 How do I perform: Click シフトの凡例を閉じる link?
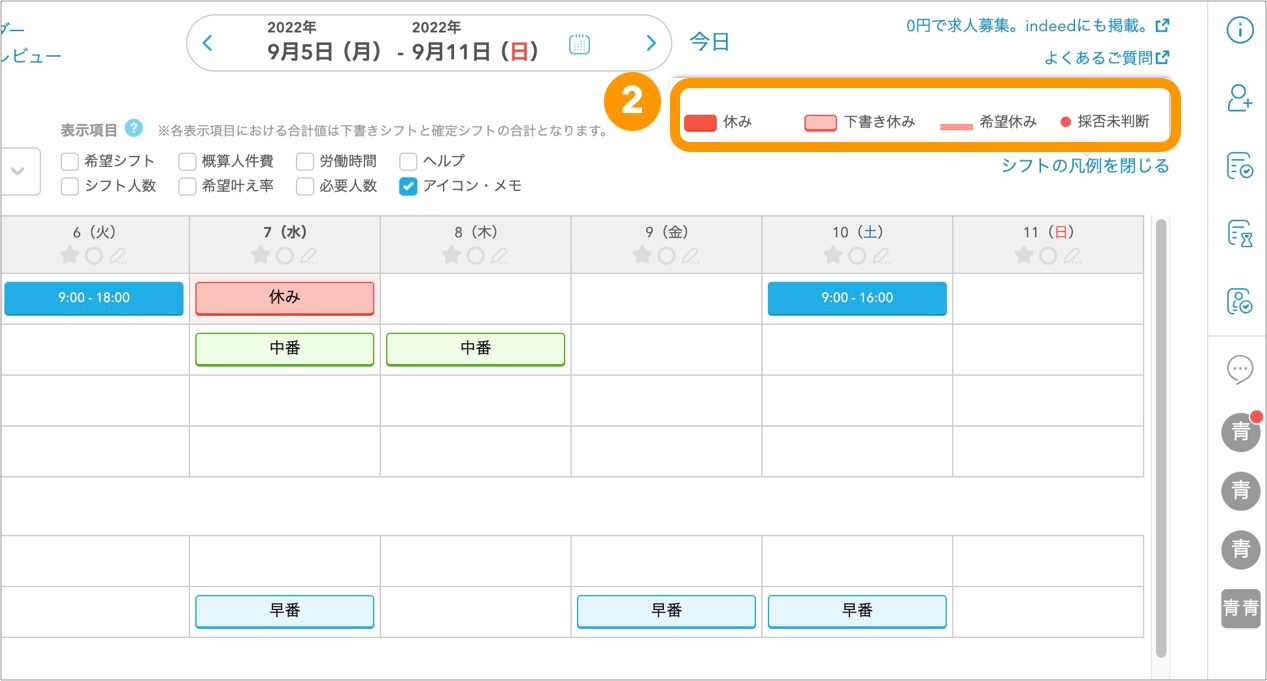click(x=1085, y=166)
